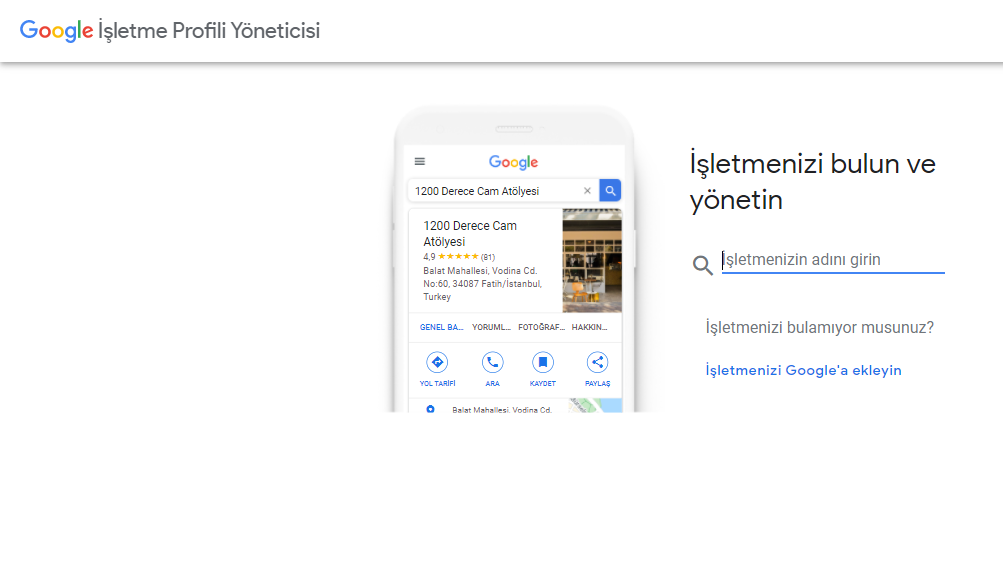
Task: Click the 'PAYLAŞ' share icon
Action: 597,363
